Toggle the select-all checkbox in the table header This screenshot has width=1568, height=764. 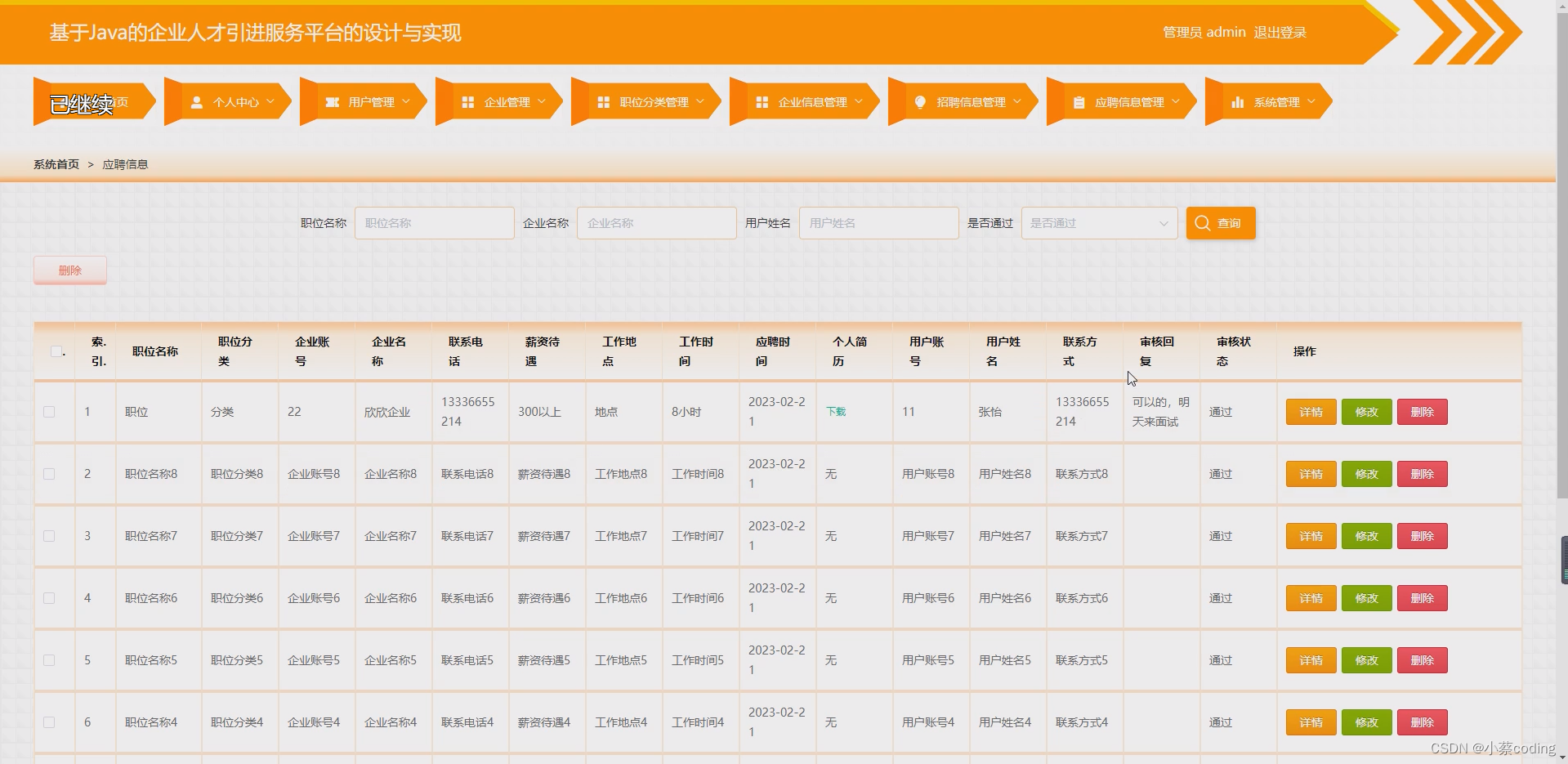tap(56, 351)
